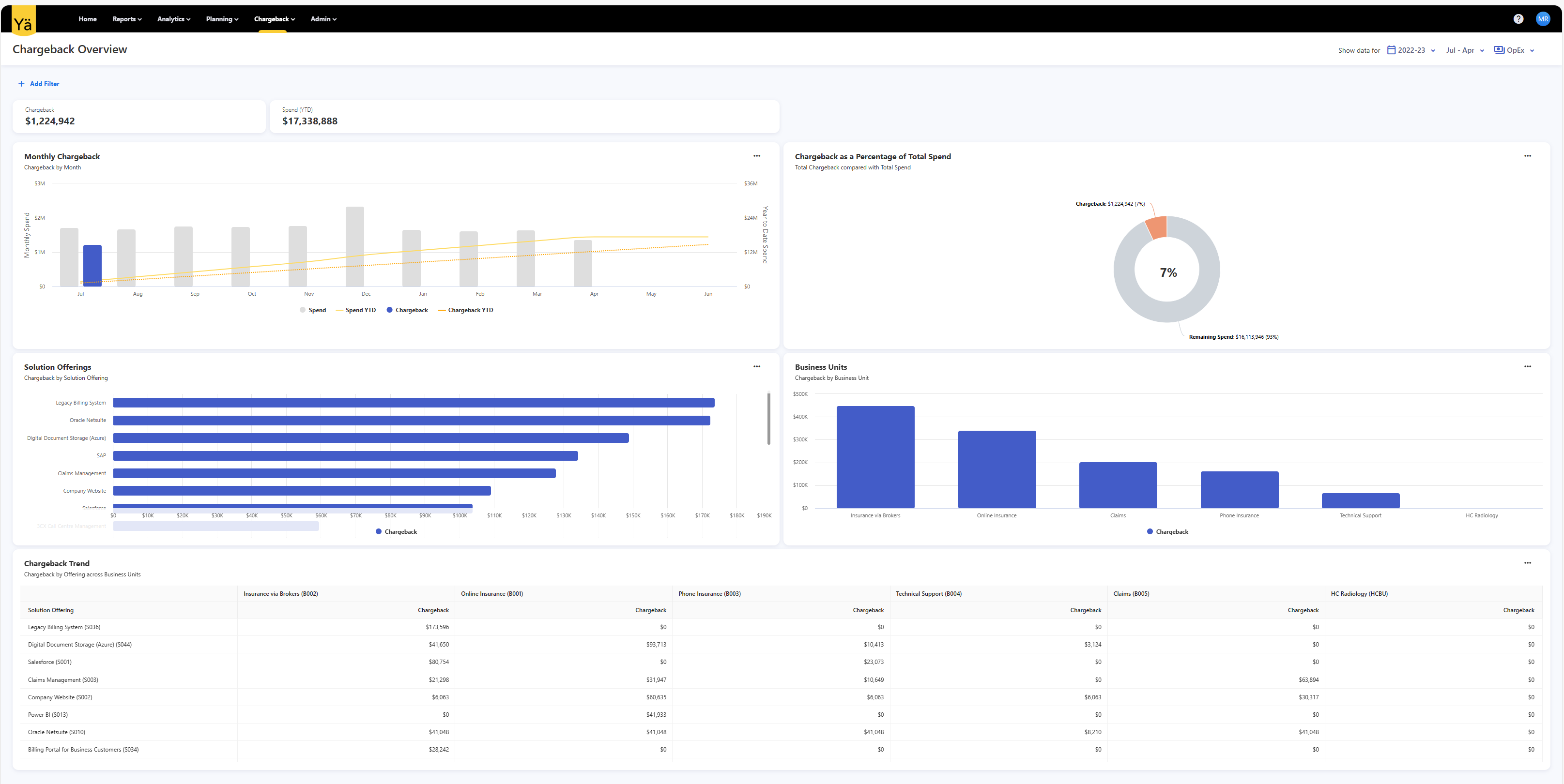Open Business Units more options menu
1564x784 pixels.
click(x=1527, y=366)
